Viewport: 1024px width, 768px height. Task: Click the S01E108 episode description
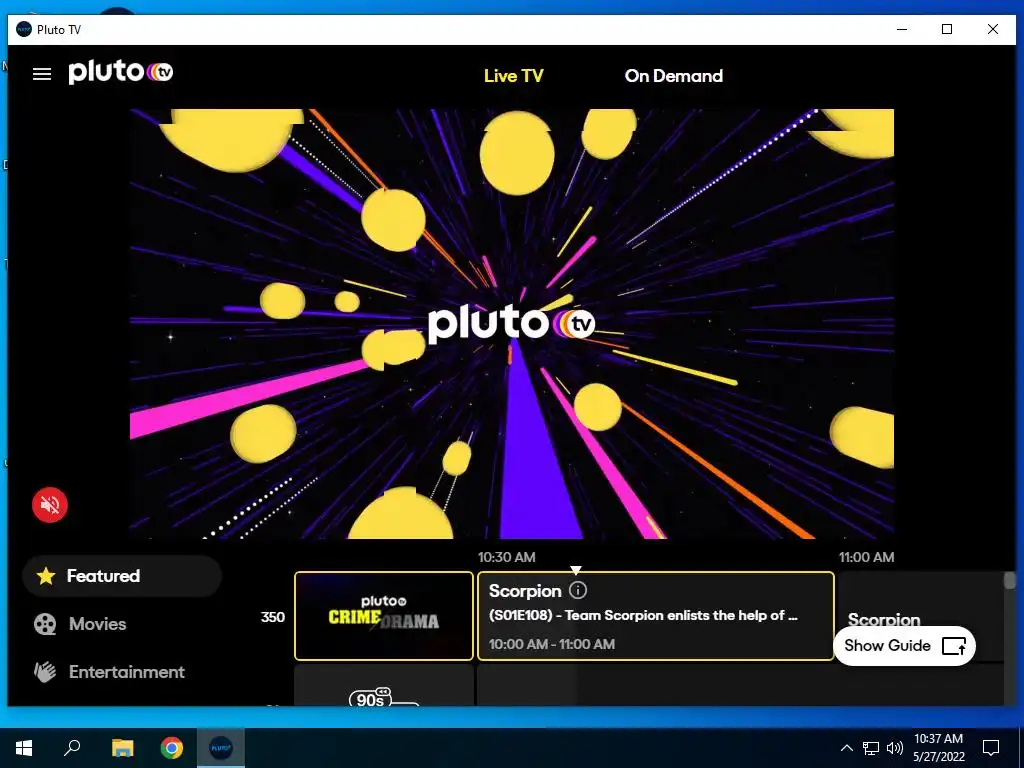point(643,615)
